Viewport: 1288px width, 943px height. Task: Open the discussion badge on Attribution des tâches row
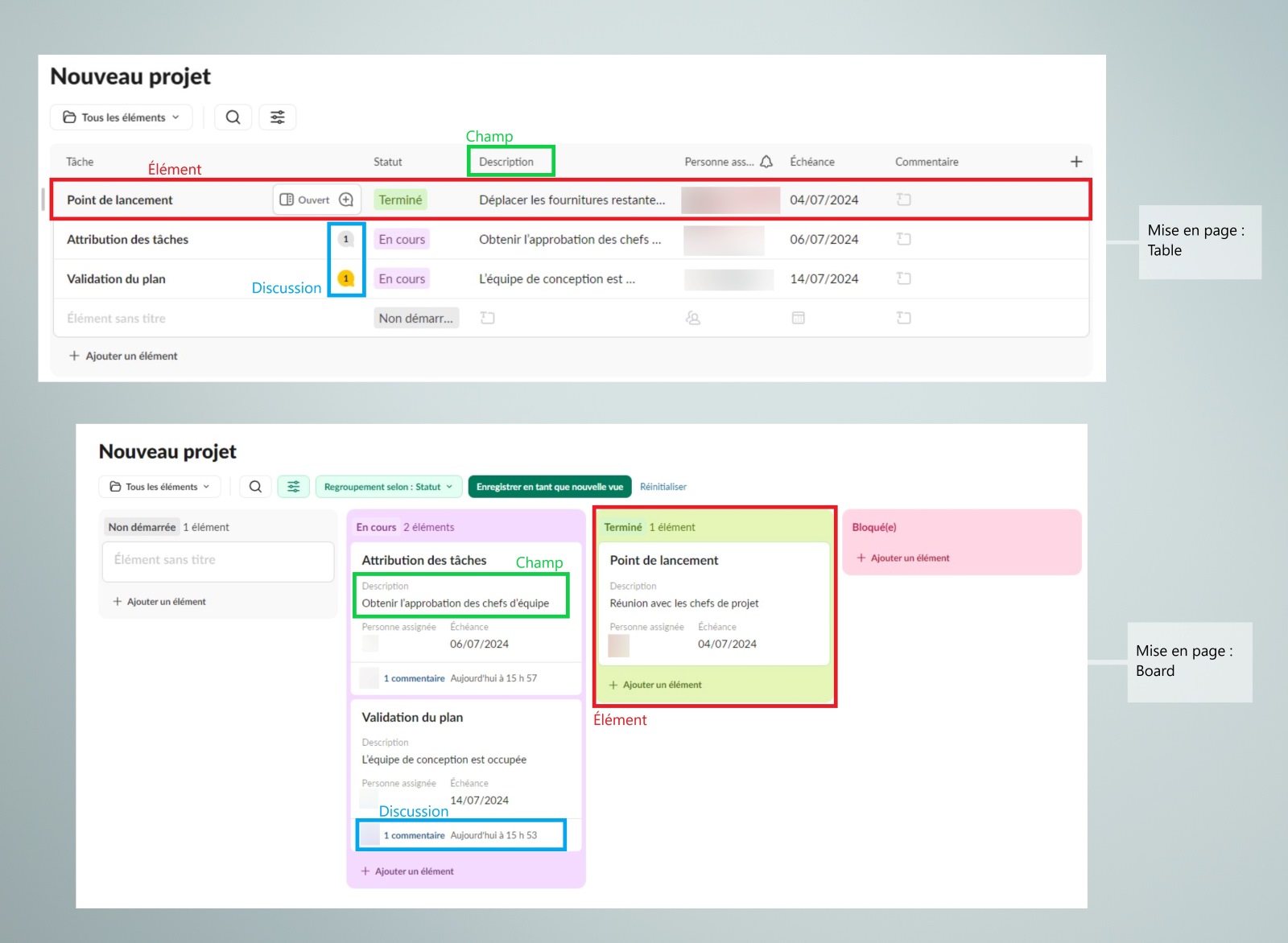point(345,239)
